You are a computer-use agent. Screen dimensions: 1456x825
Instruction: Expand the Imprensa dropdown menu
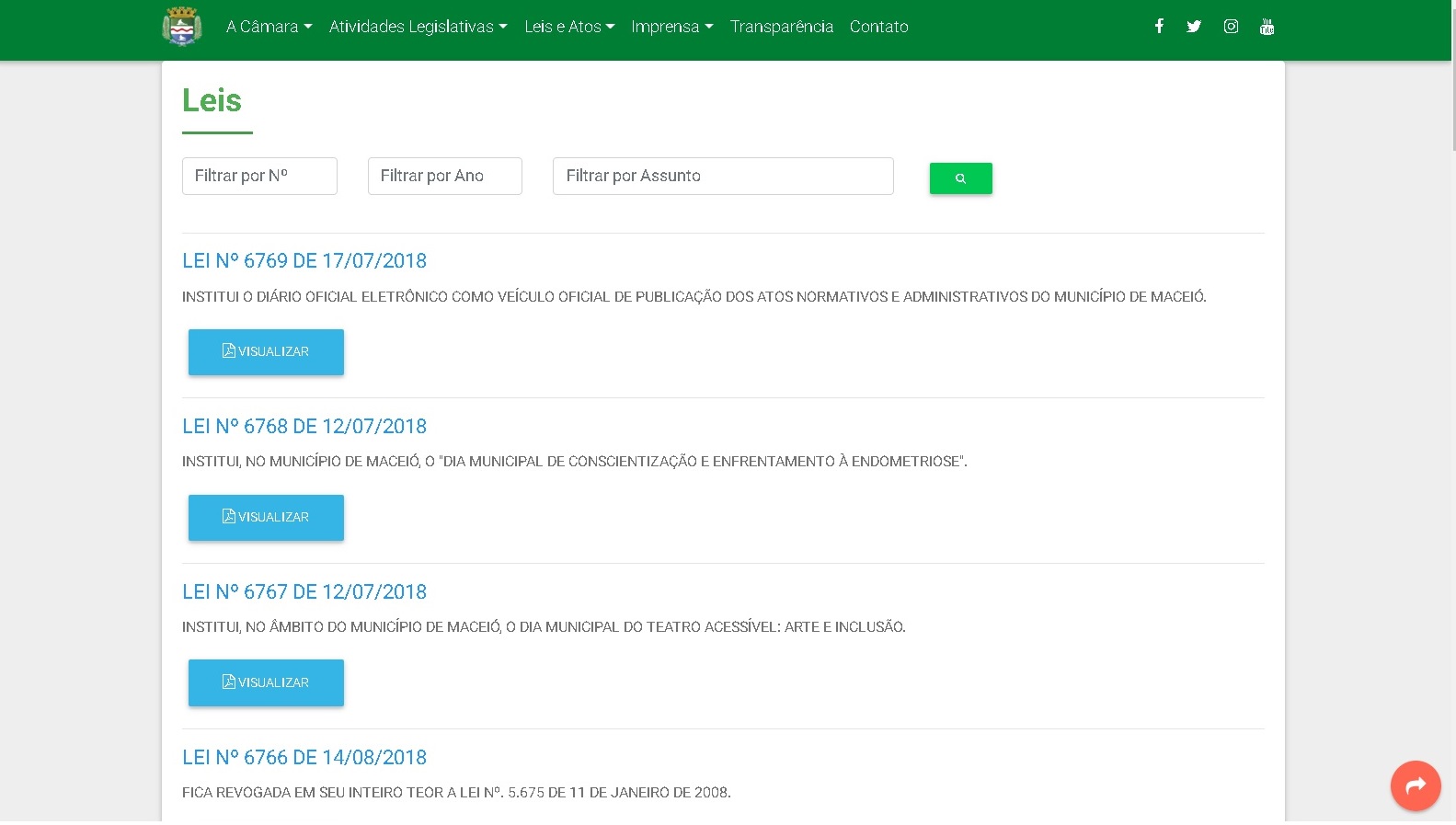[671, 27]
